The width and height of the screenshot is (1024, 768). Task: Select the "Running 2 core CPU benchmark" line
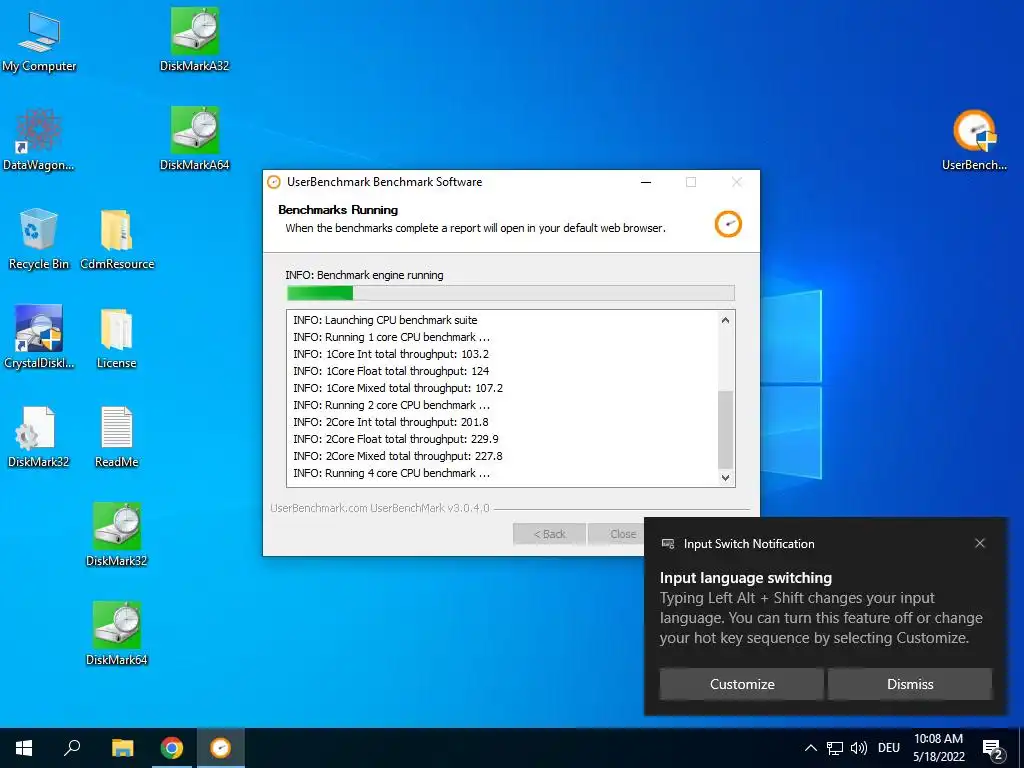click(x=391, y=405)
